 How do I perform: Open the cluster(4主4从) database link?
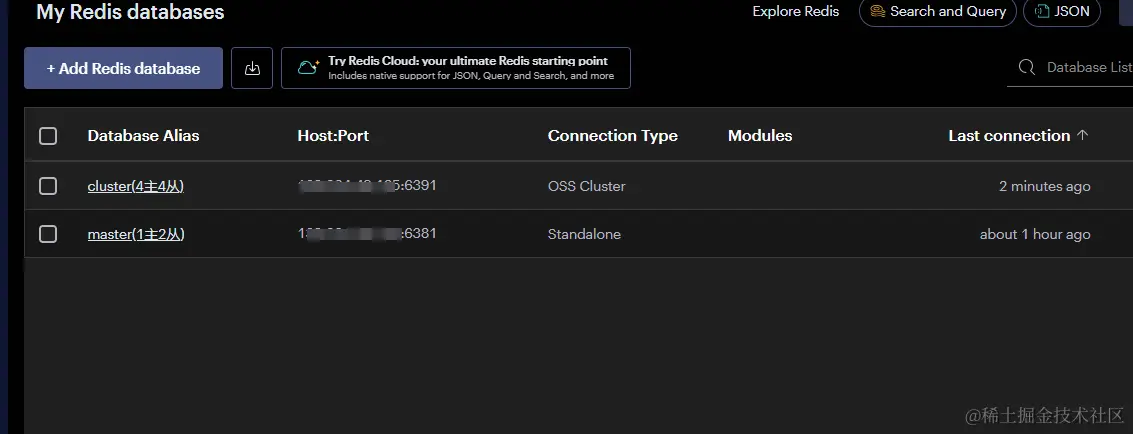pos(136,186)
